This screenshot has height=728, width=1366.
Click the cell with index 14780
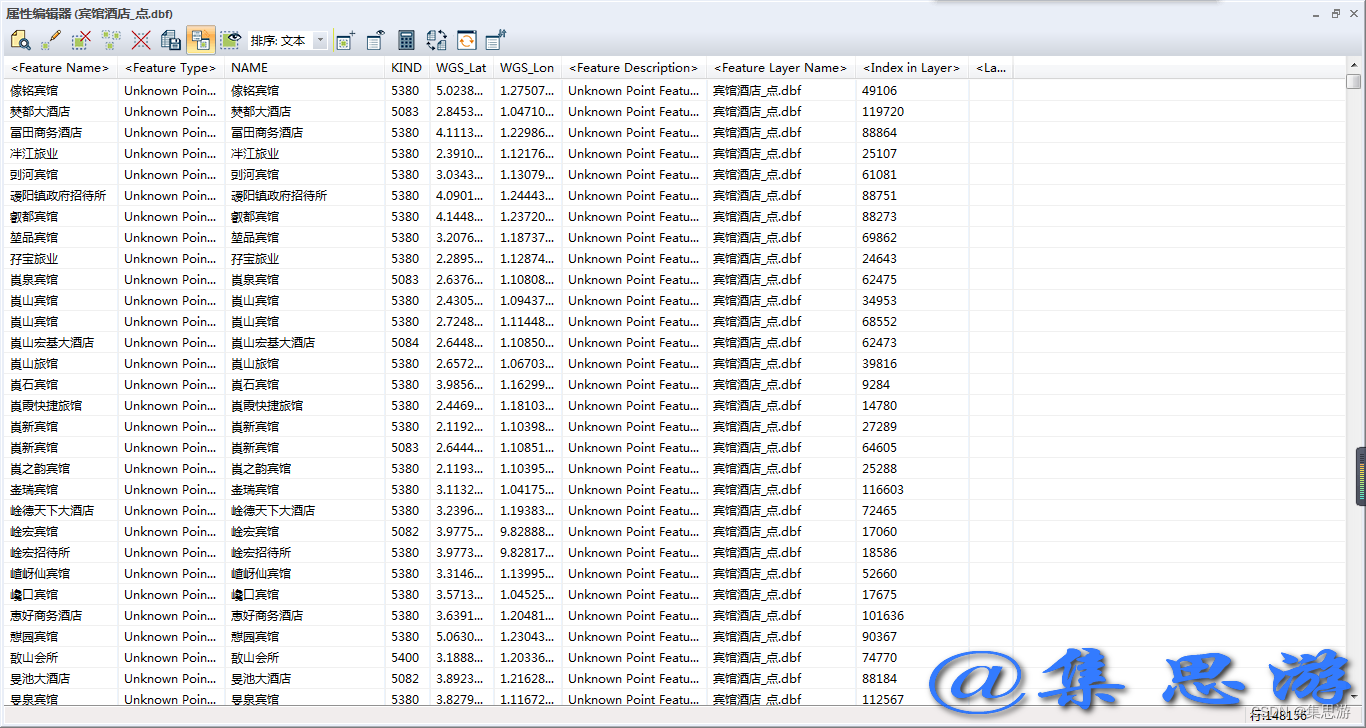912,405
